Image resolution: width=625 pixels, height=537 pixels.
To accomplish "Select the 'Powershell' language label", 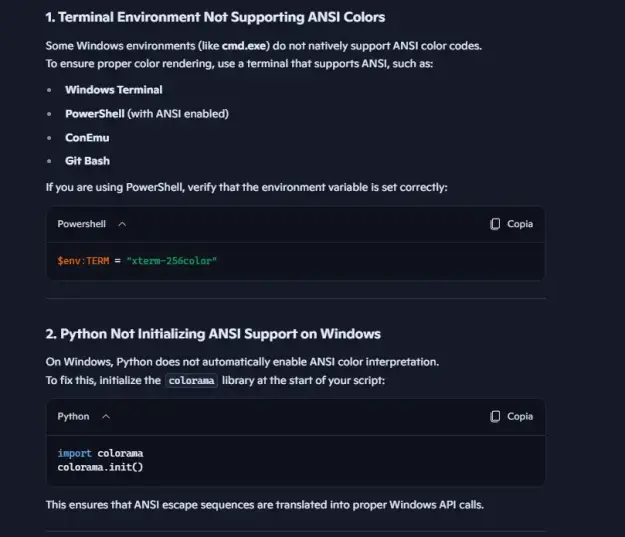I will [81, 224].
